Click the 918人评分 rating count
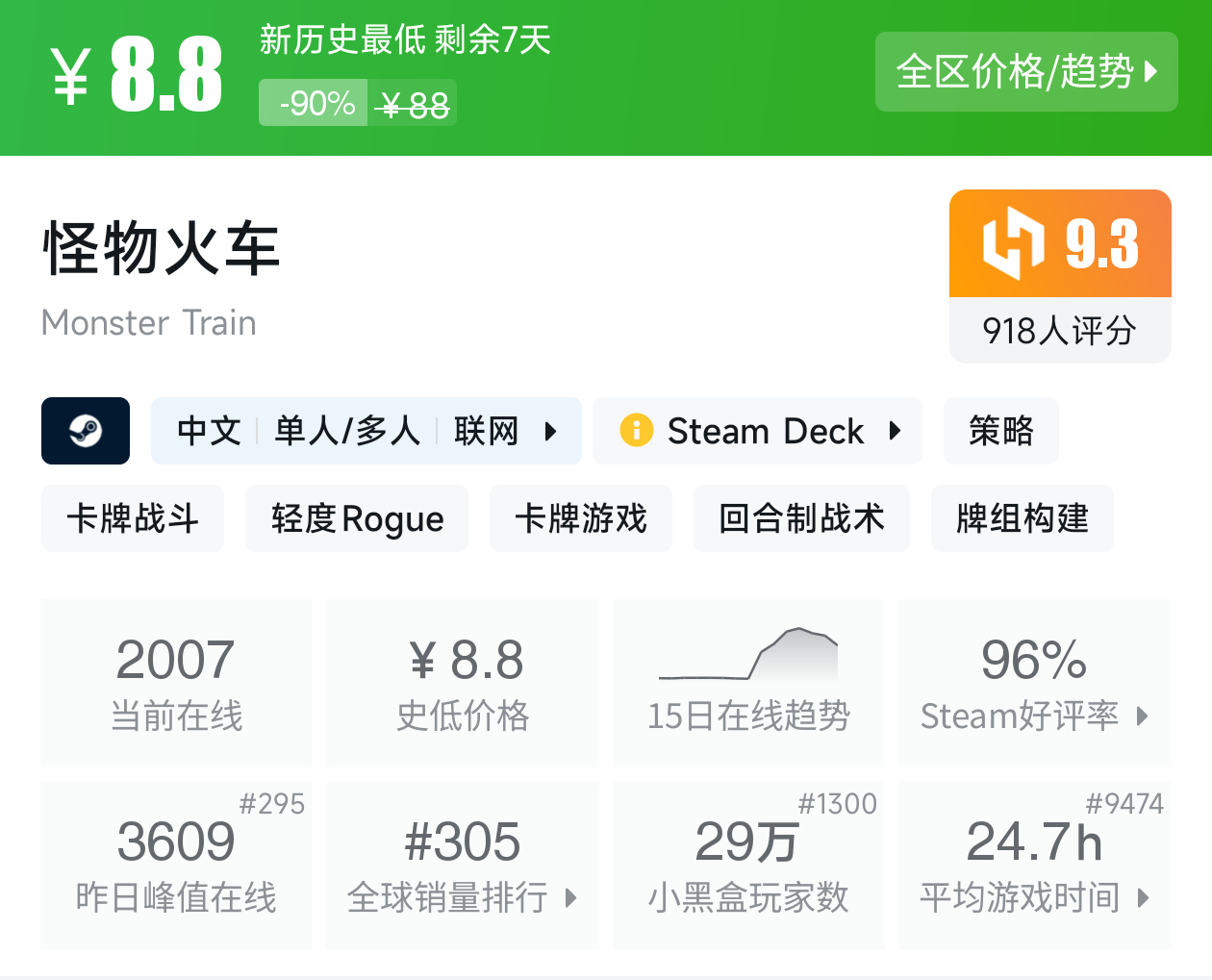This screenshot has width=1212, height=980. [x=1059, y=331]
